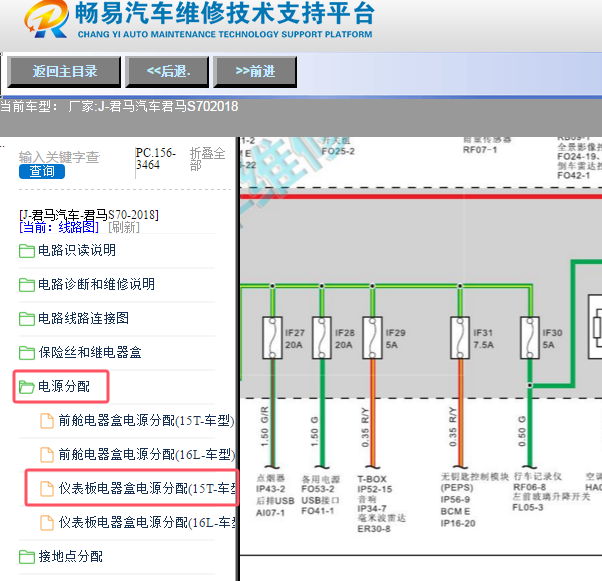
Task: Open folder icon for 接地点分配
Action: (27, 557)
